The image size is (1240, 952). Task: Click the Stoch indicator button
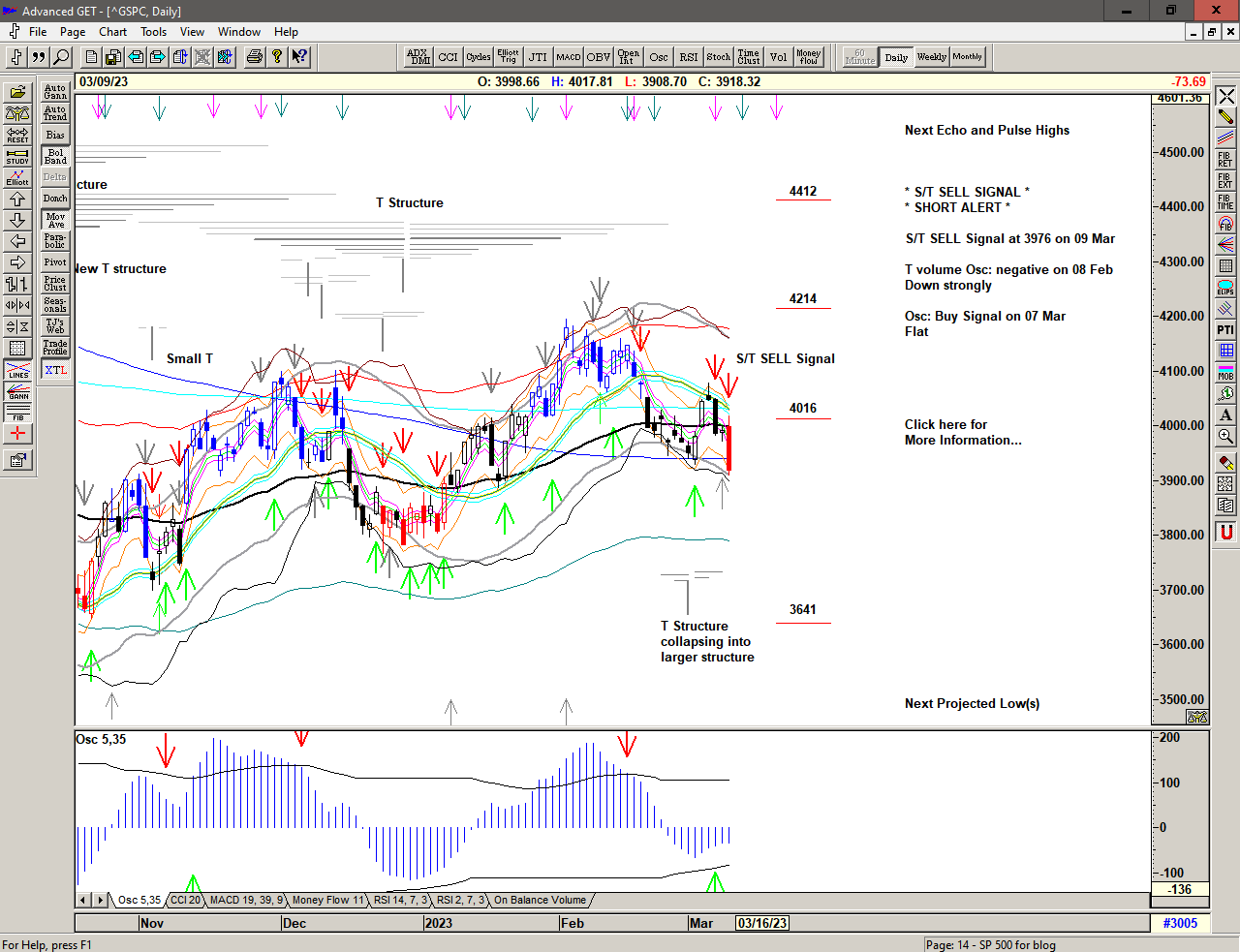(718, 57)
